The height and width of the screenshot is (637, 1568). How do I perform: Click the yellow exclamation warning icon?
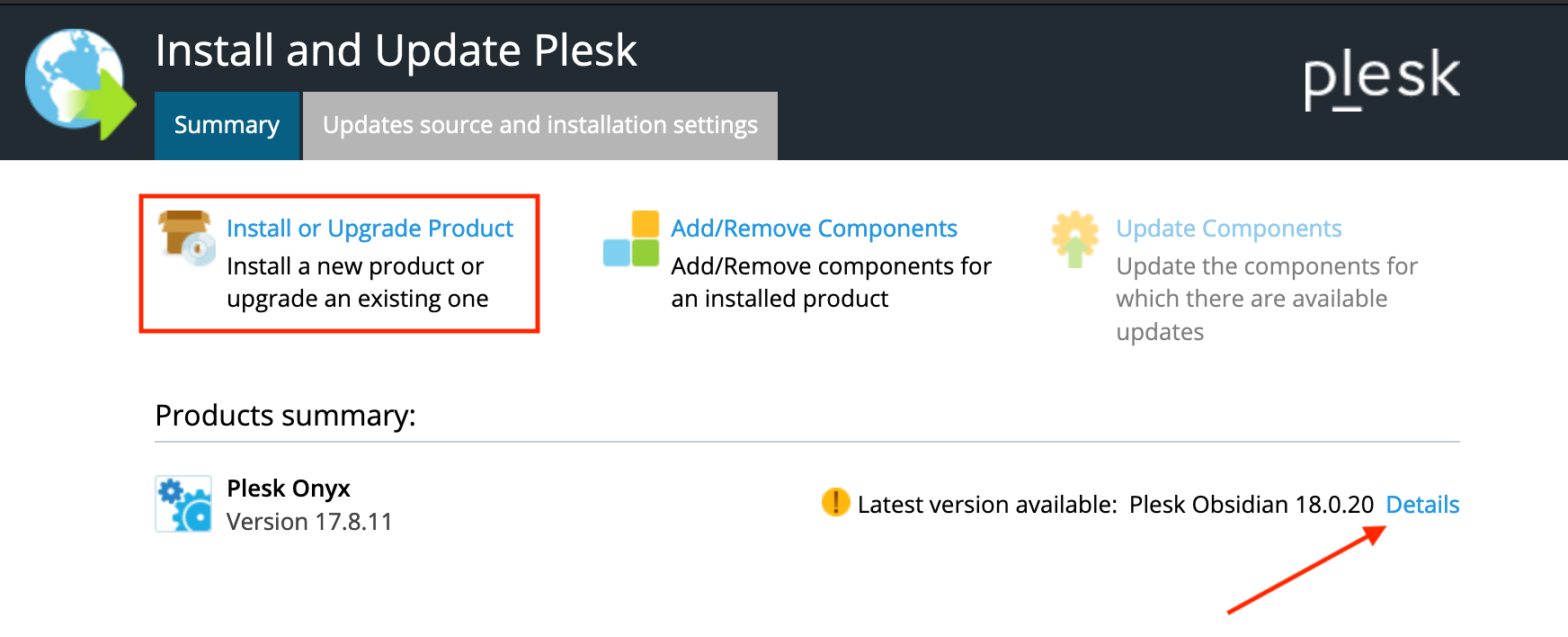pos(835,502)
